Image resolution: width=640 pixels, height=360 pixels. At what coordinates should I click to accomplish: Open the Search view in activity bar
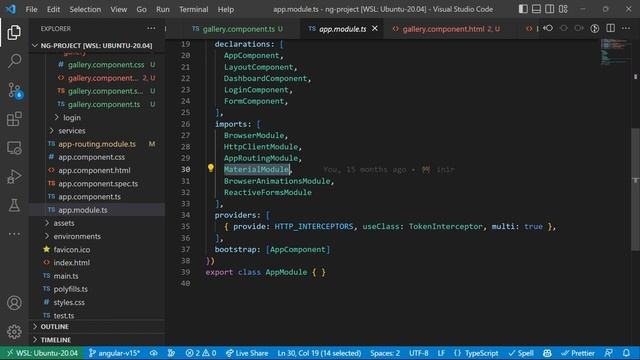pos(14,61)
